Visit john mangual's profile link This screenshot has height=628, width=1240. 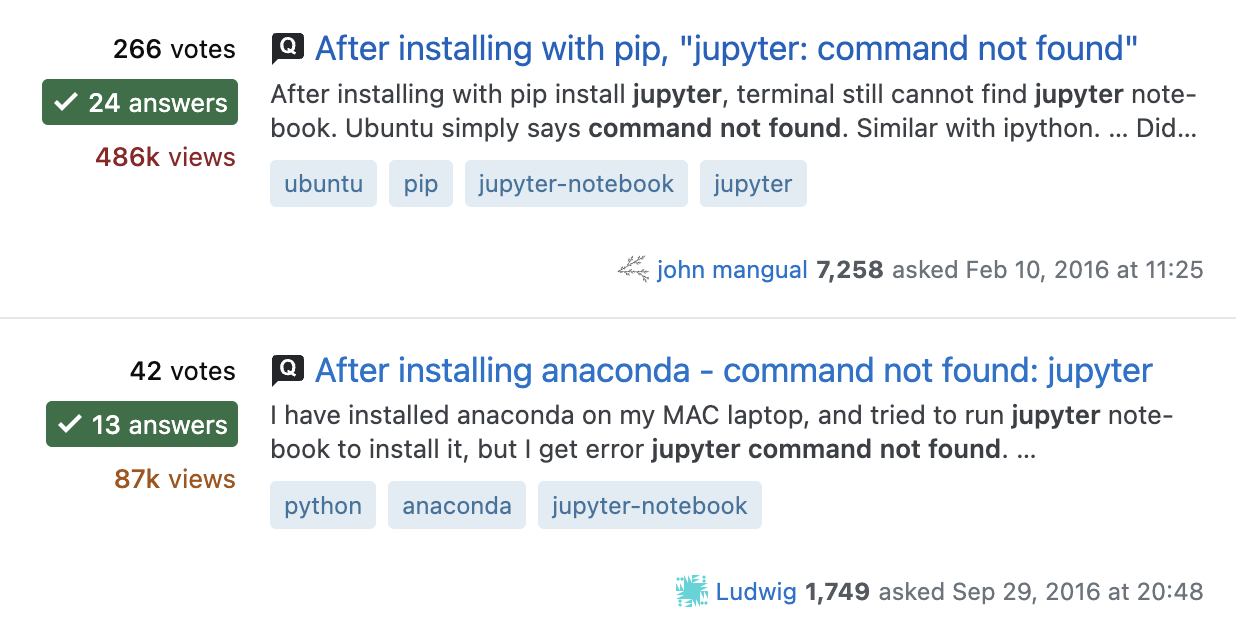[733, 269]
